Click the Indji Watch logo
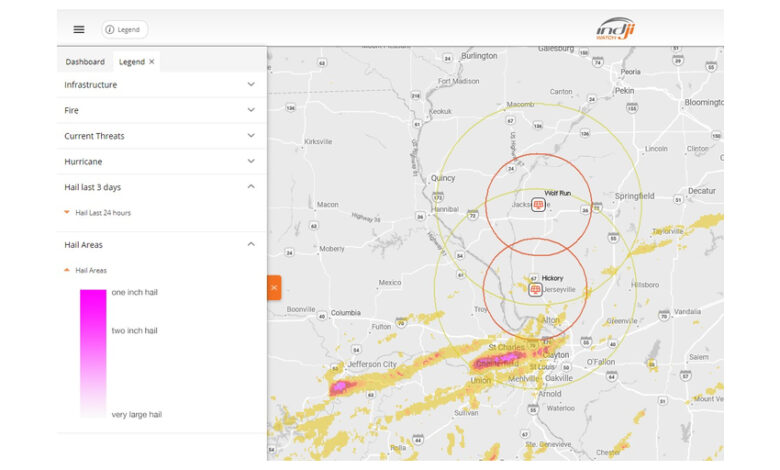Image resolution: width=780 pixels, height=470 pixels. 616,29
